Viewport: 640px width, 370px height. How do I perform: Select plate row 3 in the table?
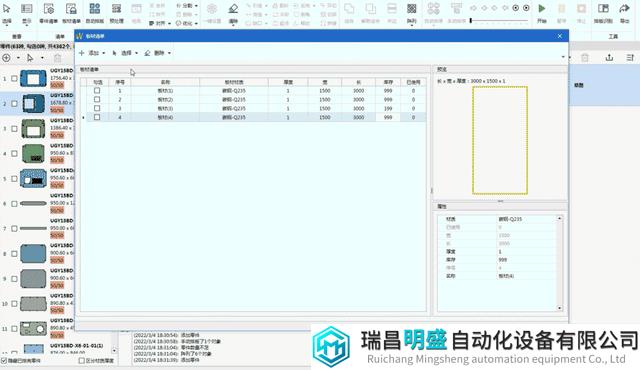coord(253,109)
